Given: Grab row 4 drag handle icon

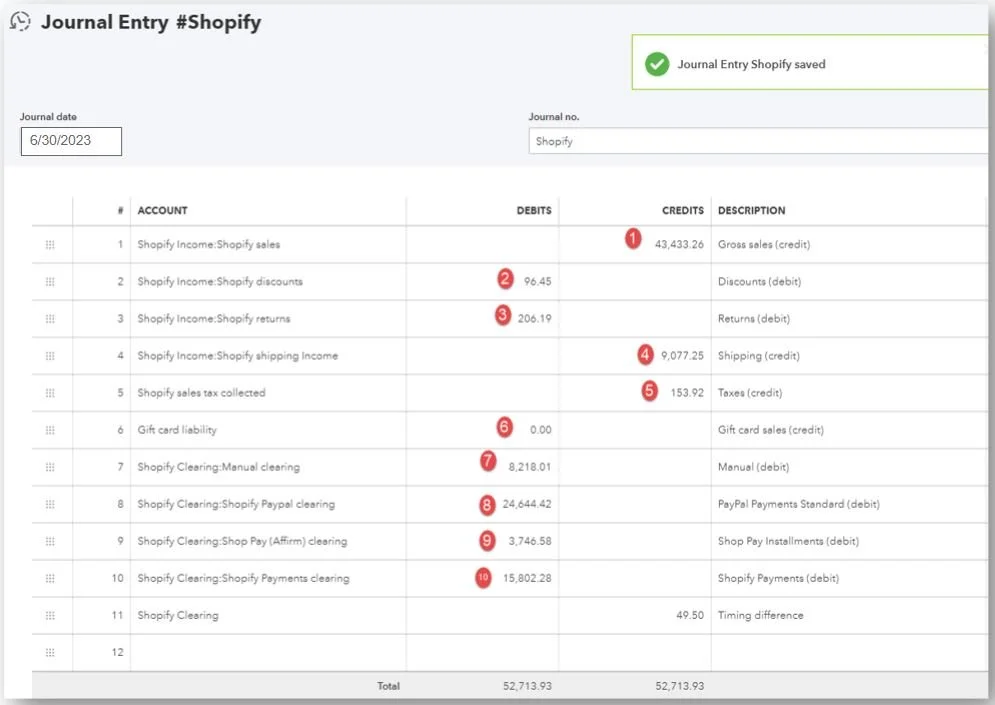Looking at the screenshot, I should click(50, 355).
